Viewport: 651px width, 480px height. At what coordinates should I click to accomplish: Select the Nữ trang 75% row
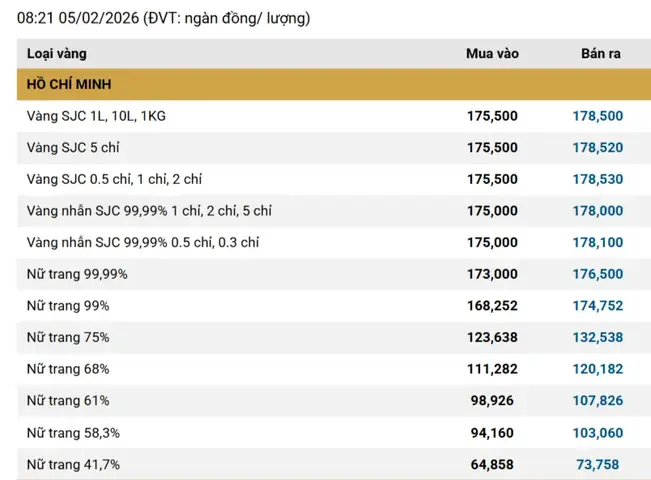334,337
